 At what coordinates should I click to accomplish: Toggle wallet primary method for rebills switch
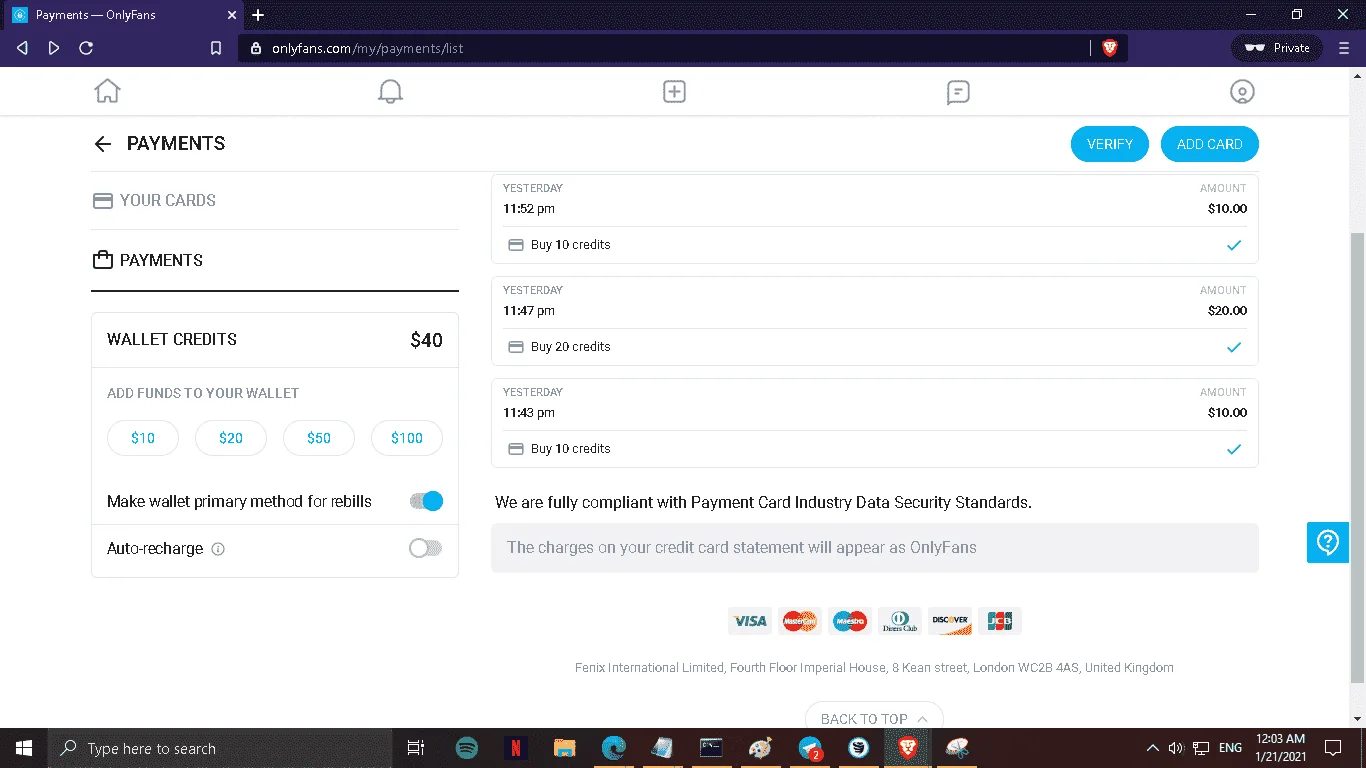[426, 502]
